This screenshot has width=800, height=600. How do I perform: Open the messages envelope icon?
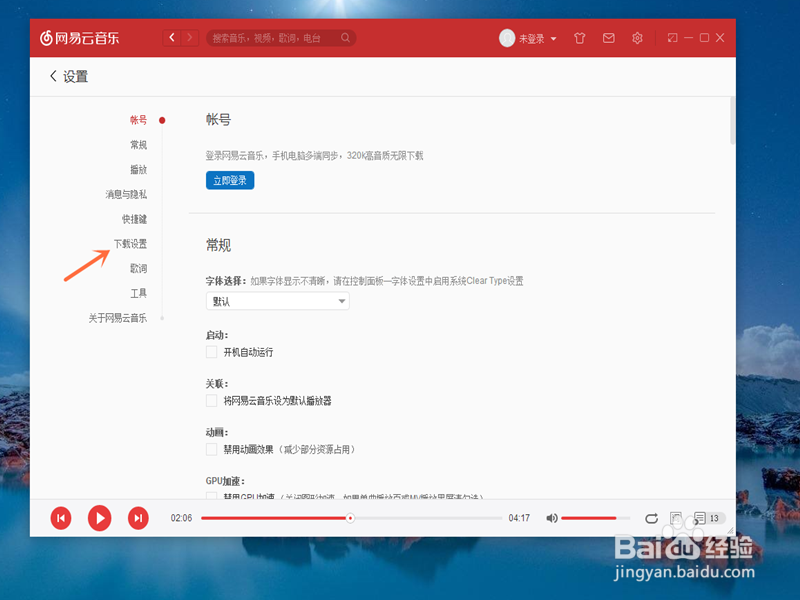point(608,38)
